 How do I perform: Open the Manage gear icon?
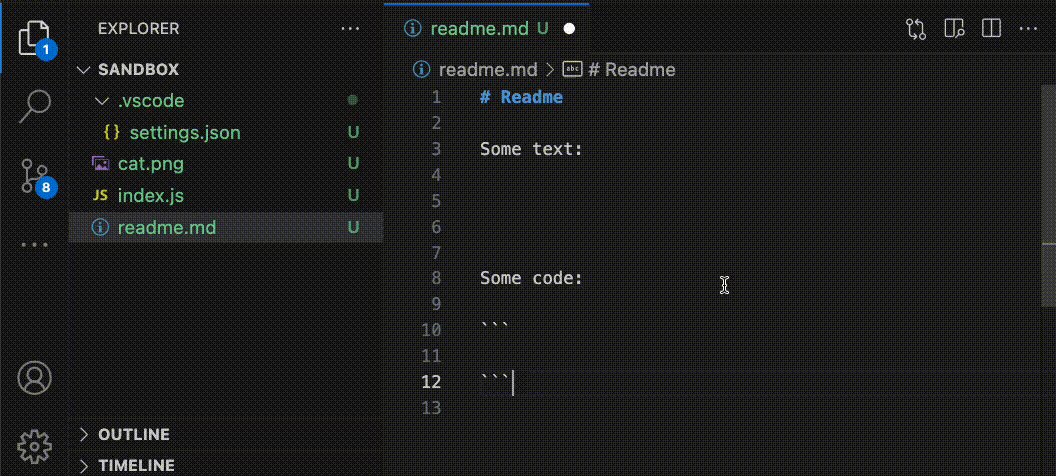pos(34,446)
